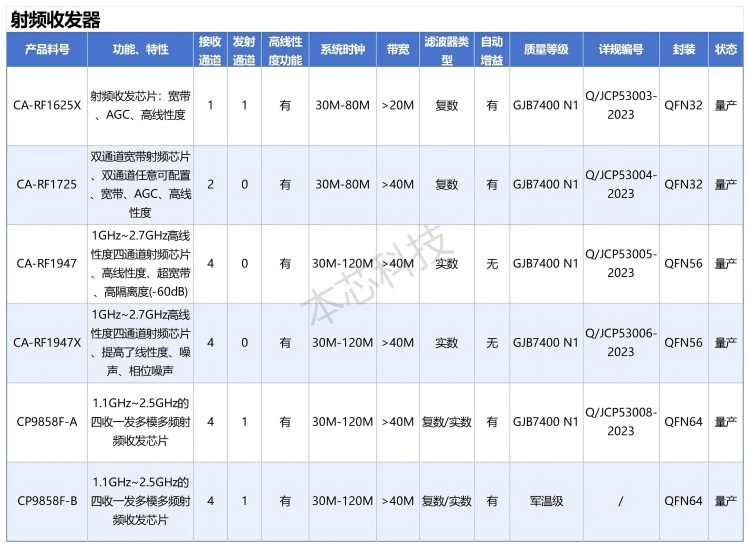Click the 射频收发器 title heading
Screen dimensions: 750x548
[56, 19]
